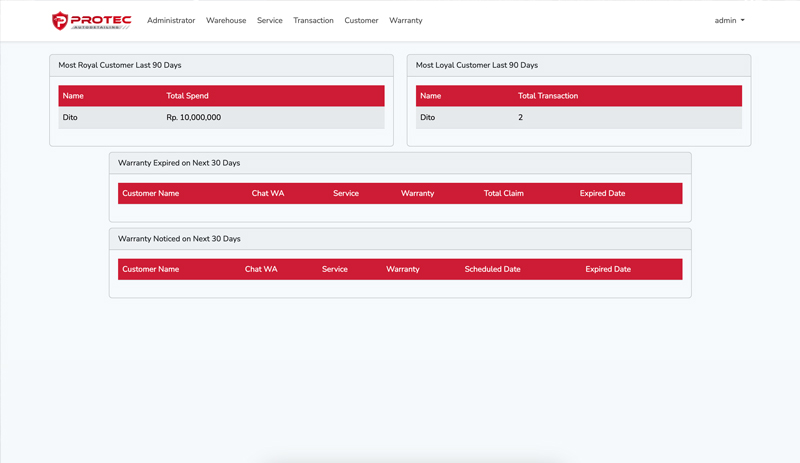Click Most Loyal Customer panel header
Viewport: 800px width, 463px height.
pyautogui.click(x=477, y=65)
